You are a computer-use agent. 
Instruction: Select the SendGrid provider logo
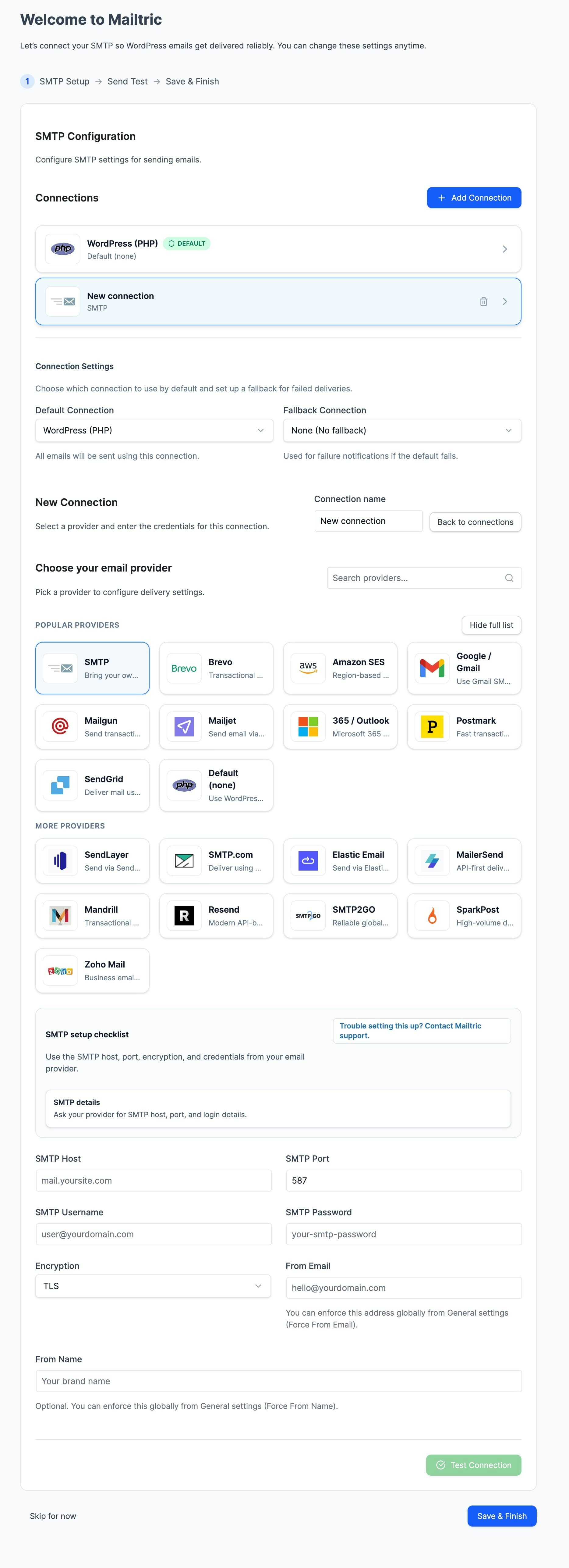pos(60,785)
